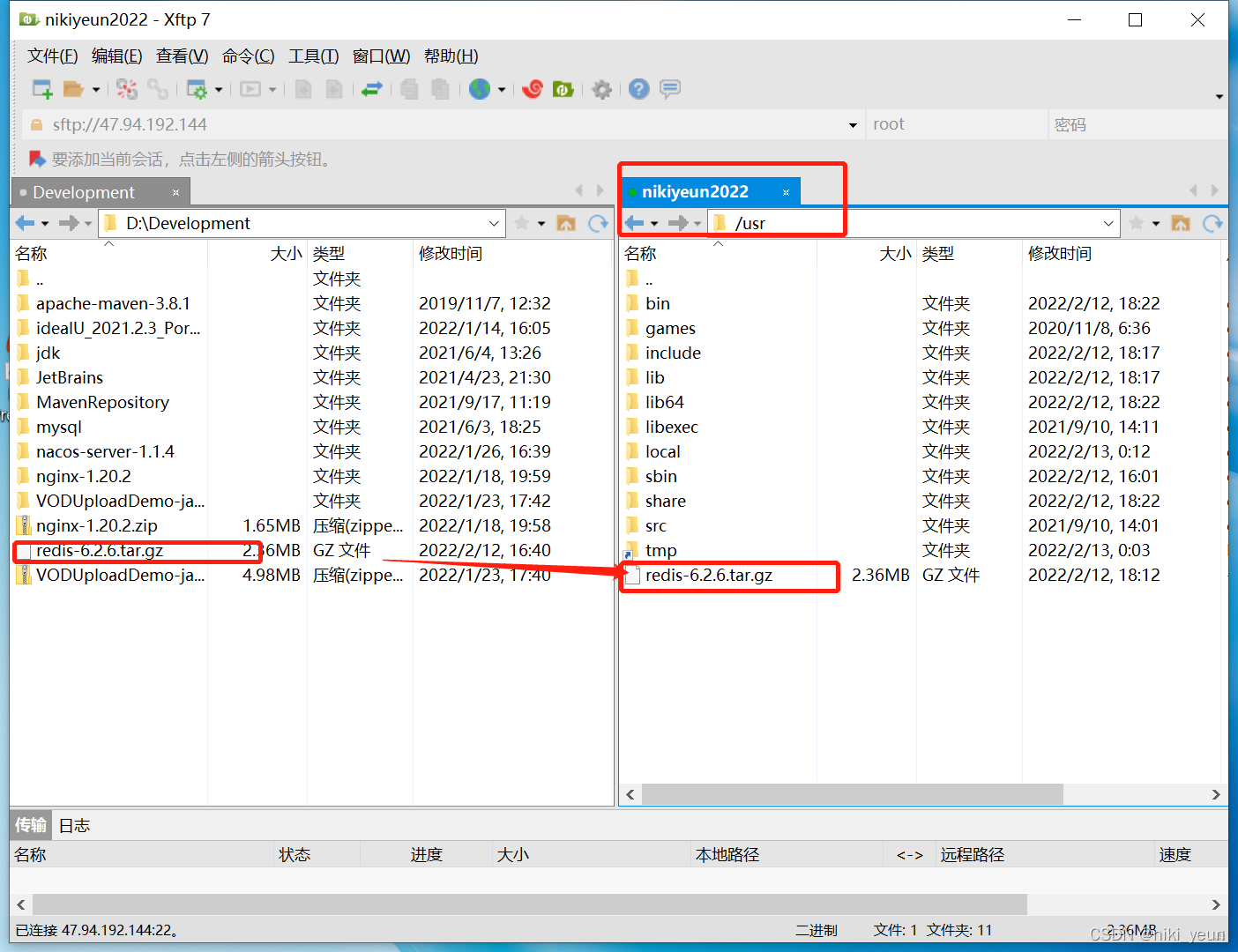Select local file nginx-1.20.2.zip
Image resolution: width=1238 pixels, height=952 pixels.
tap(97, 526)
